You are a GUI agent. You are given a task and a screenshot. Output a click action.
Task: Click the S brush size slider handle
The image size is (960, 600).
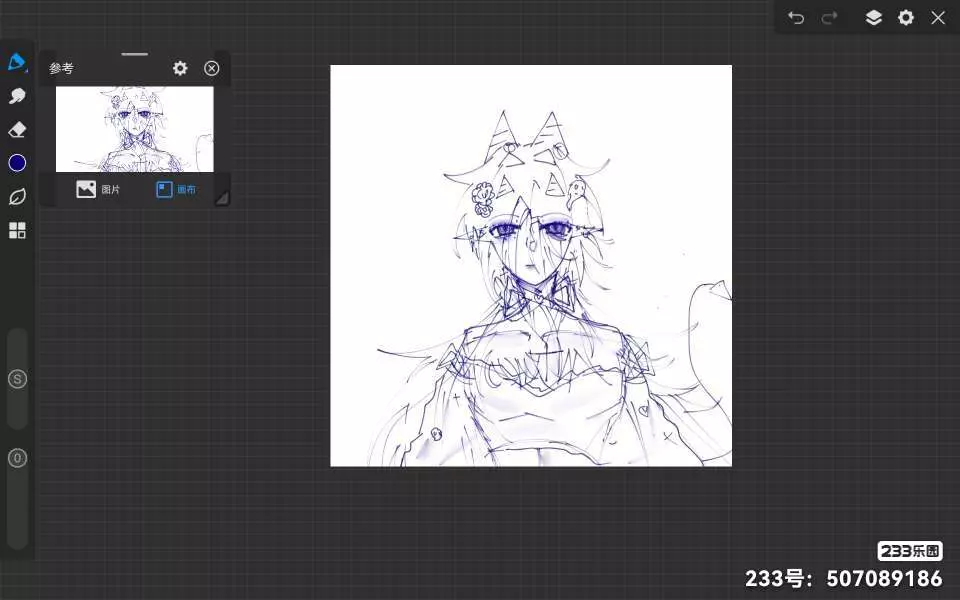point(17,379)
